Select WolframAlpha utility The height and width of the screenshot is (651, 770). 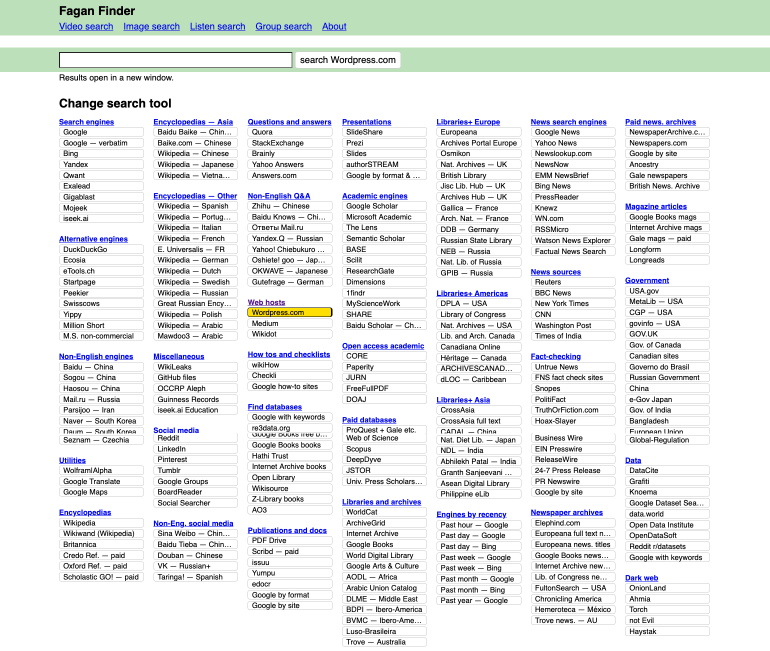click(x=101, y=470)
